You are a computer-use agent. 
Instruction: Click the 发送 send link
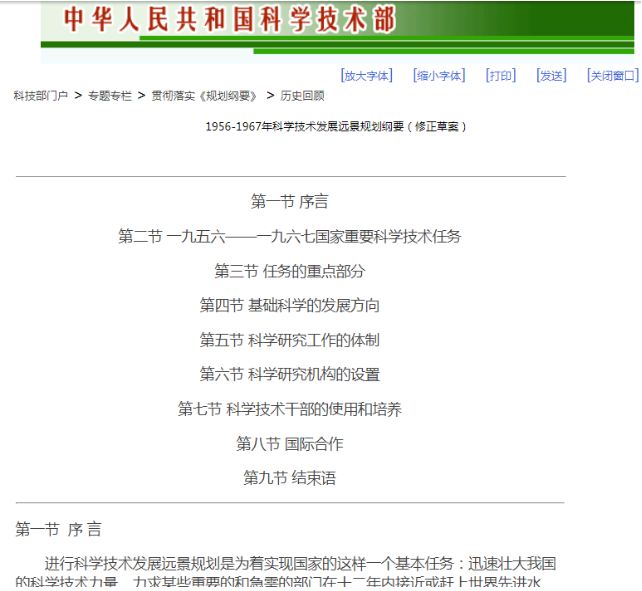(x=551, y=76)
